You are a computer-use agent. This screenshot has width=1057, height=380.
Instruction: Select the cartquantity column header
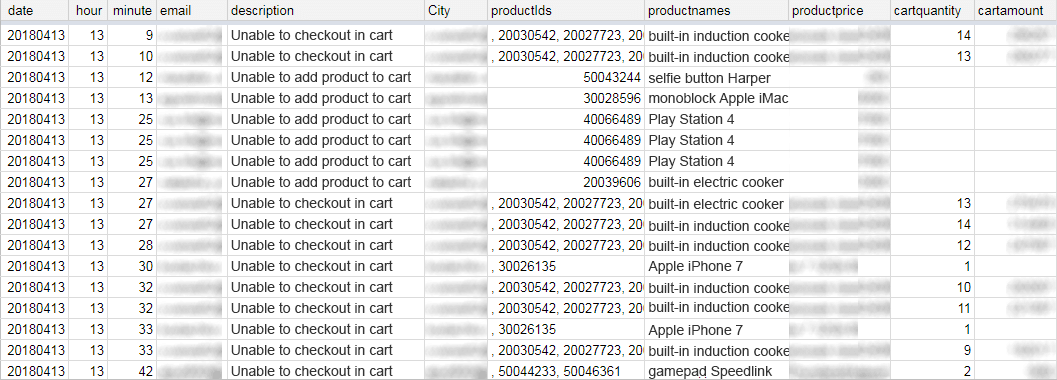coord(932,11)
